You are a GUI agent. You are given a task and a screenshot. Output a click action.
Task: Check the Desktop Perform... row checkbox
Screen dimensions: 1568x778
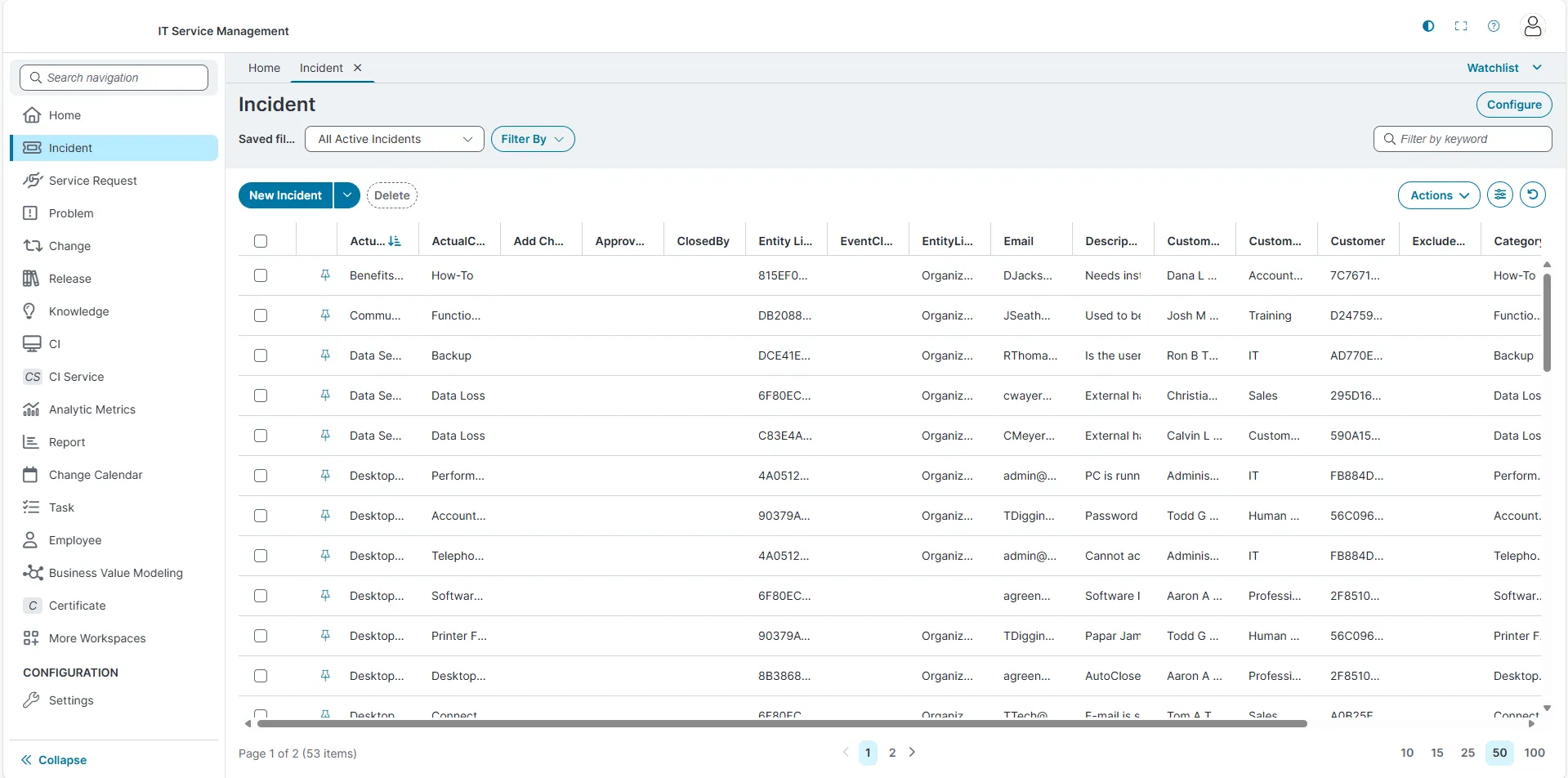tap(261, 476)
